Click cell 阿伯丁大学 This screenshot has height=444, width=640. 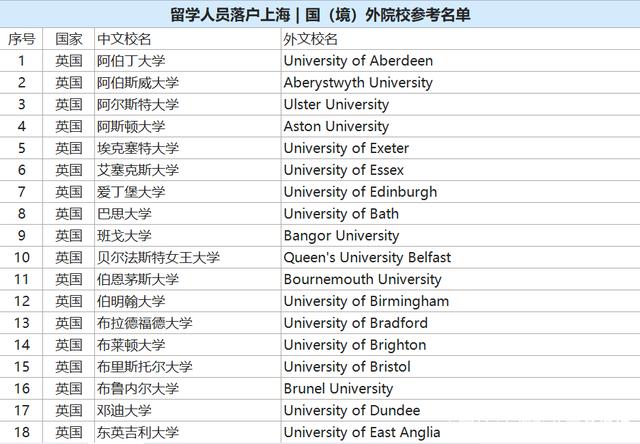(x=188, y=61)
